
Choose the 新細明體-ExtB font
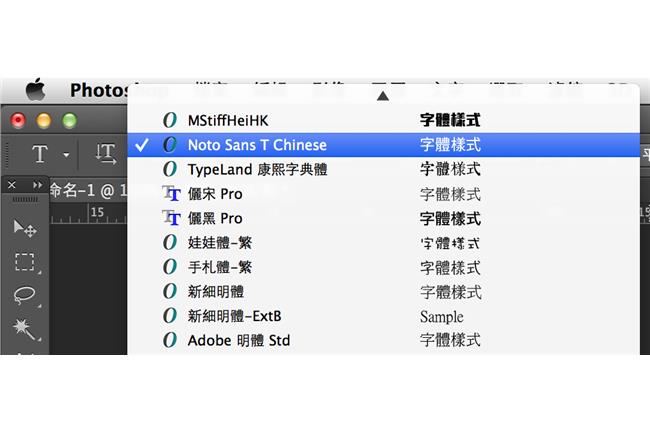click(x=383, y=316)
